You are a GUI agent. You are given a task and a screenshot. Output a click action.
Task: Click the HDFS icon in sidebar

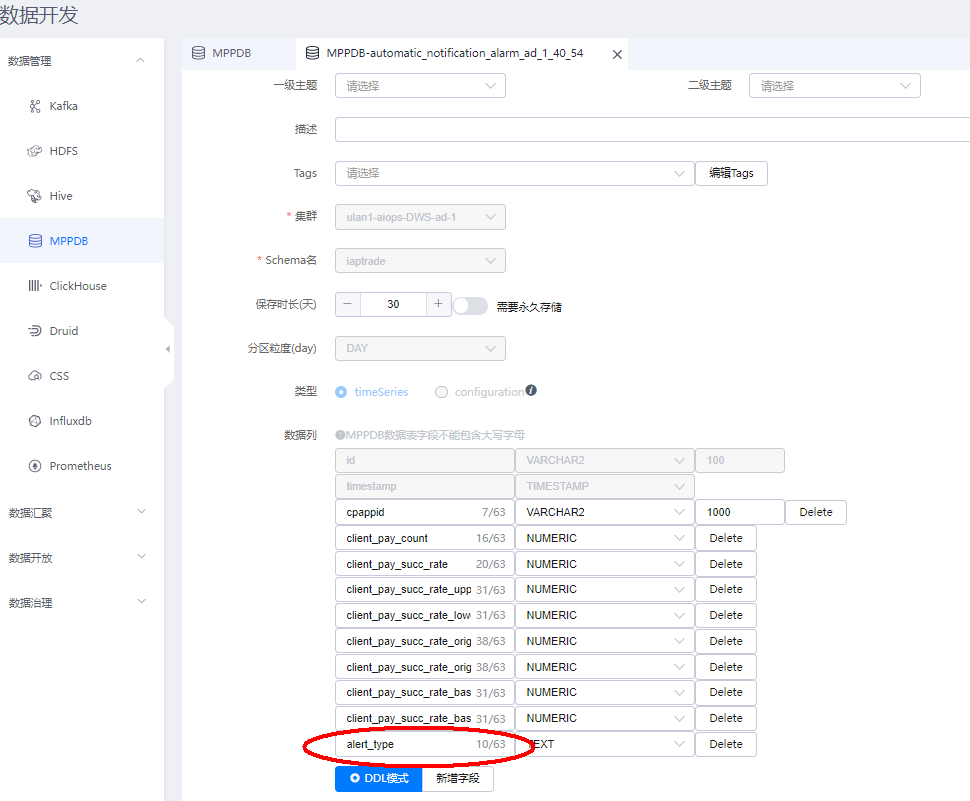point(35,151)
